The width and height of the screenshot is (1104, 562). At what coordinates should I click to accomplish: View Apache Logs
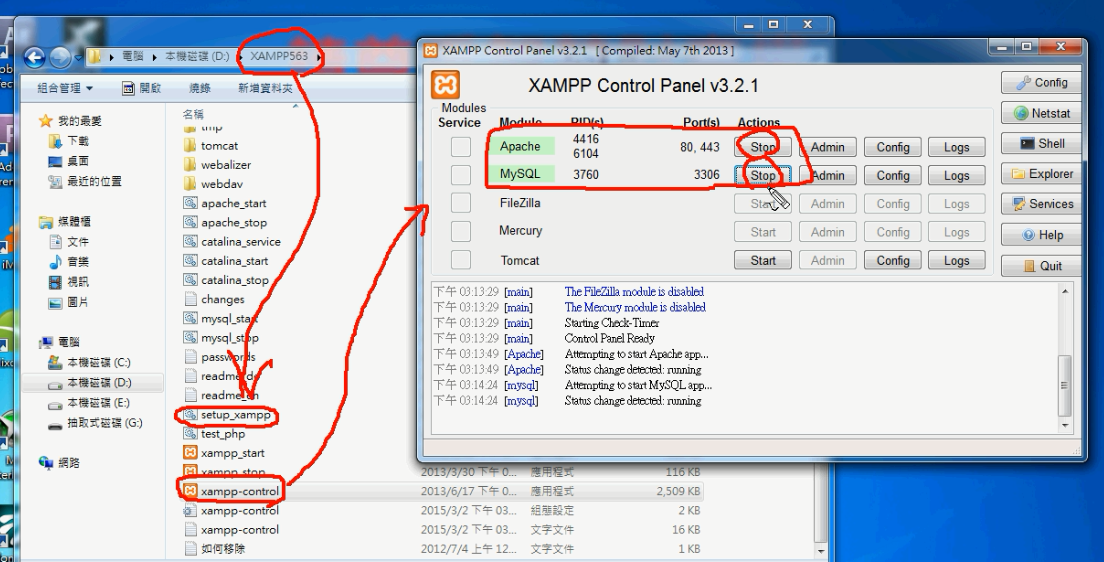[x=956, y=147]
